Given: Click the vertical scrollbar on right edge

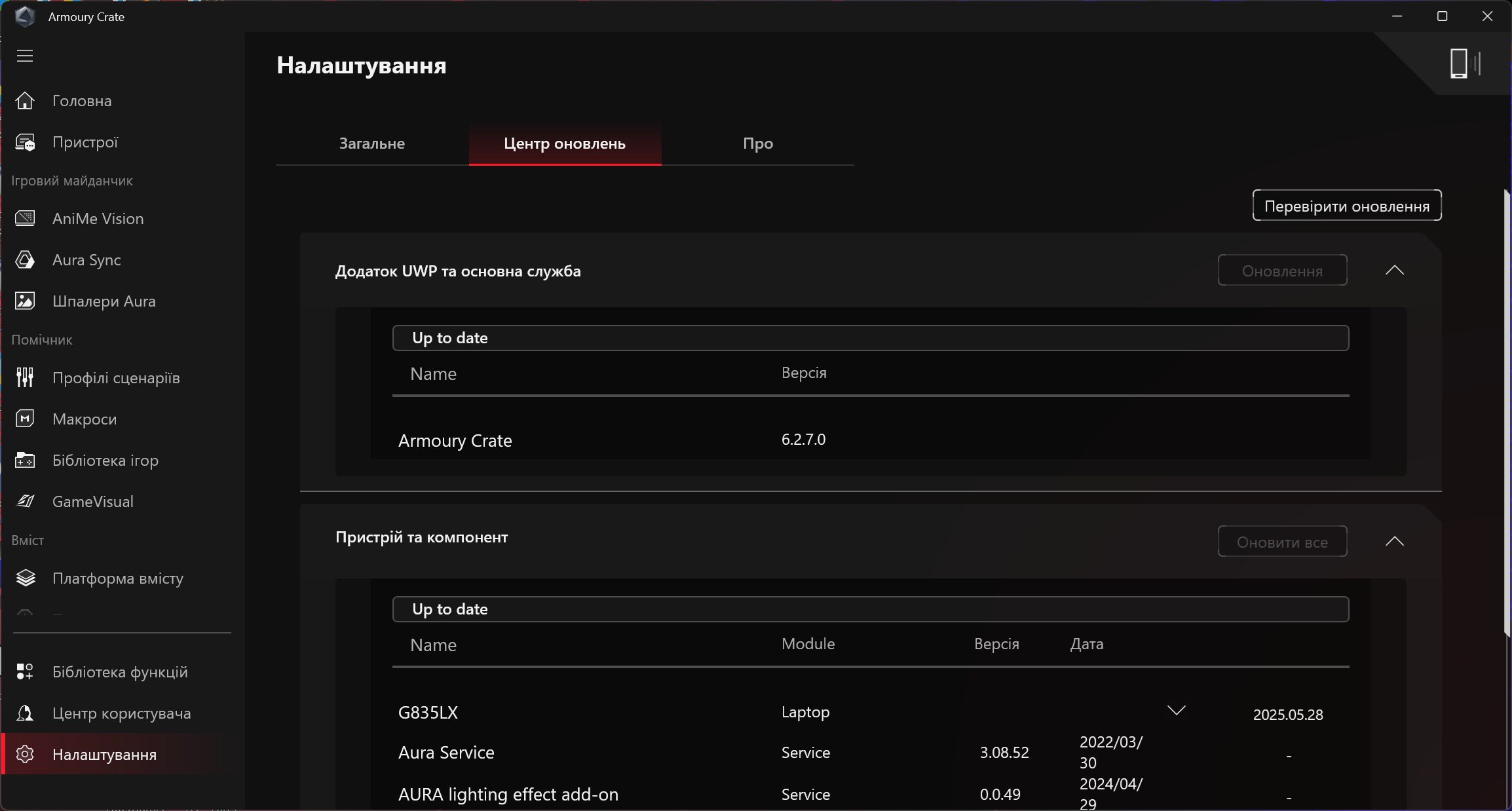Looking at the screenshot, I should pos(1507,413).
